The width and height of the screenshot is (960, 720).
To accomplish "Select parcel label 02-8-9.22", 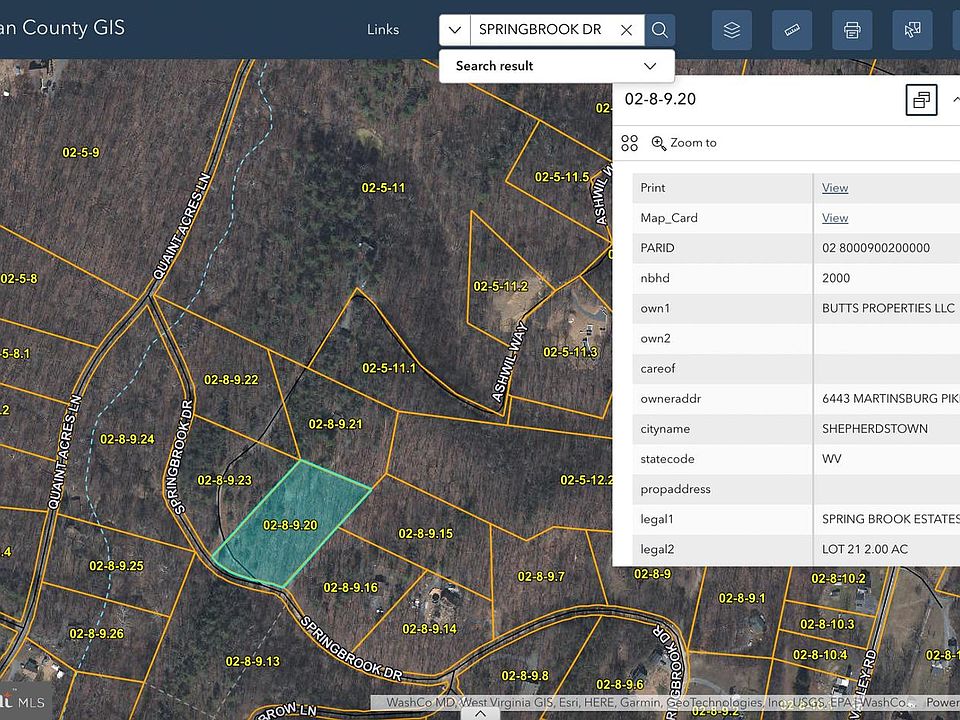I will pos(231,380).
